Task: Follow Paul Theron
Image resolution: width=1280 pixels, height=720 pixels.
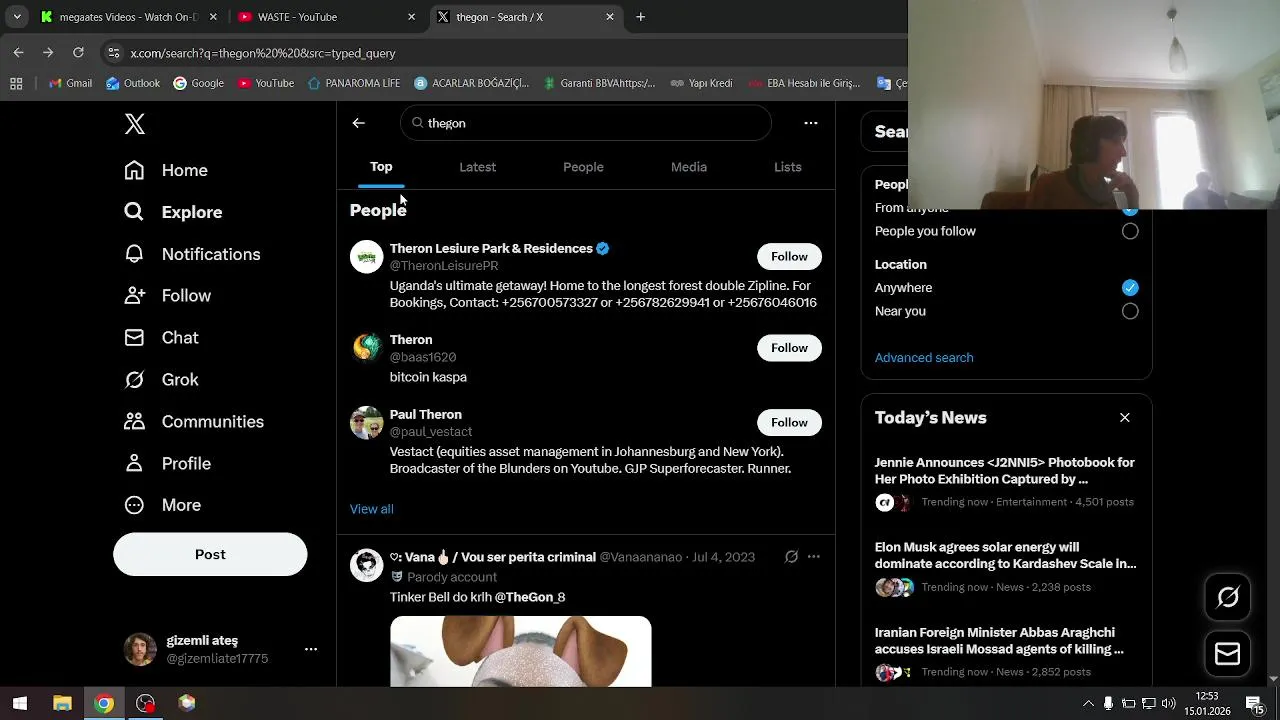Action: [789, 423]
